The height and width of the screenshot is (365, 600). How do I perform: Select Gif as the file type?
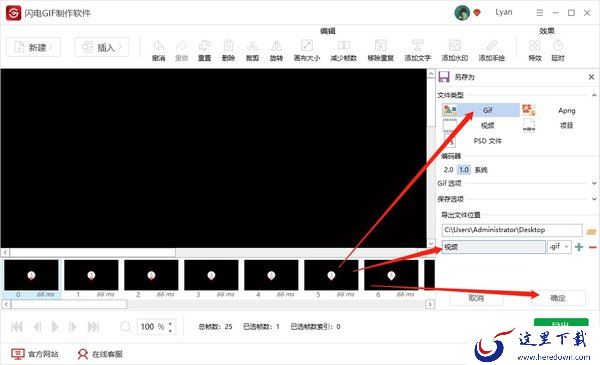pyautogui.click(x=481, y=110)
